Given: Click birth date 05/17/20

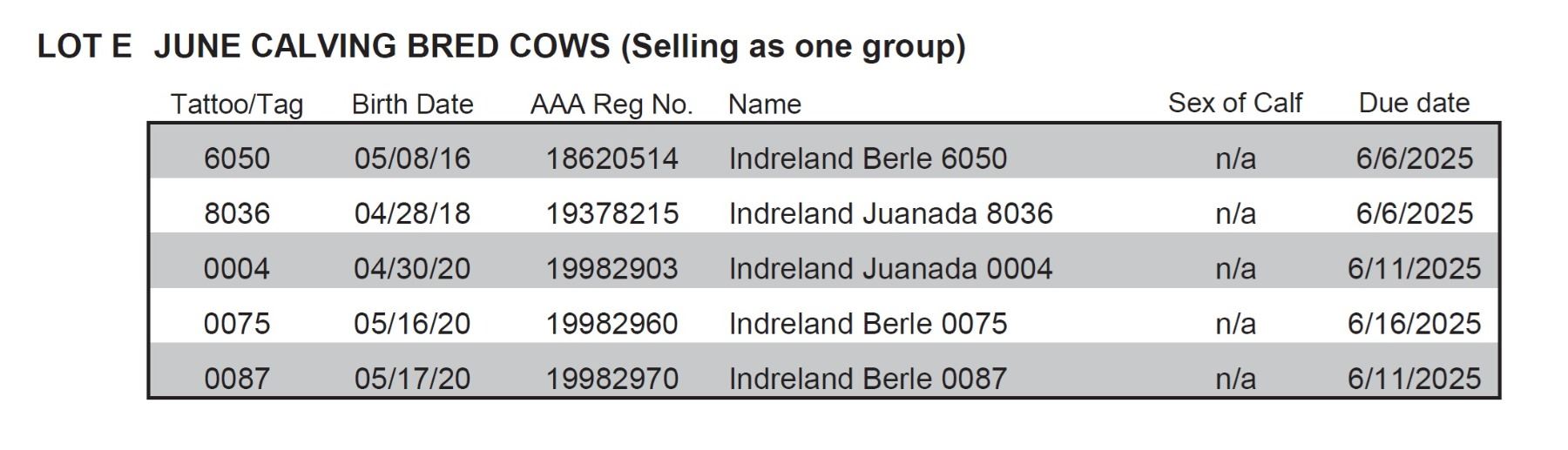Looking at the screenshot, I should point(412,379).
